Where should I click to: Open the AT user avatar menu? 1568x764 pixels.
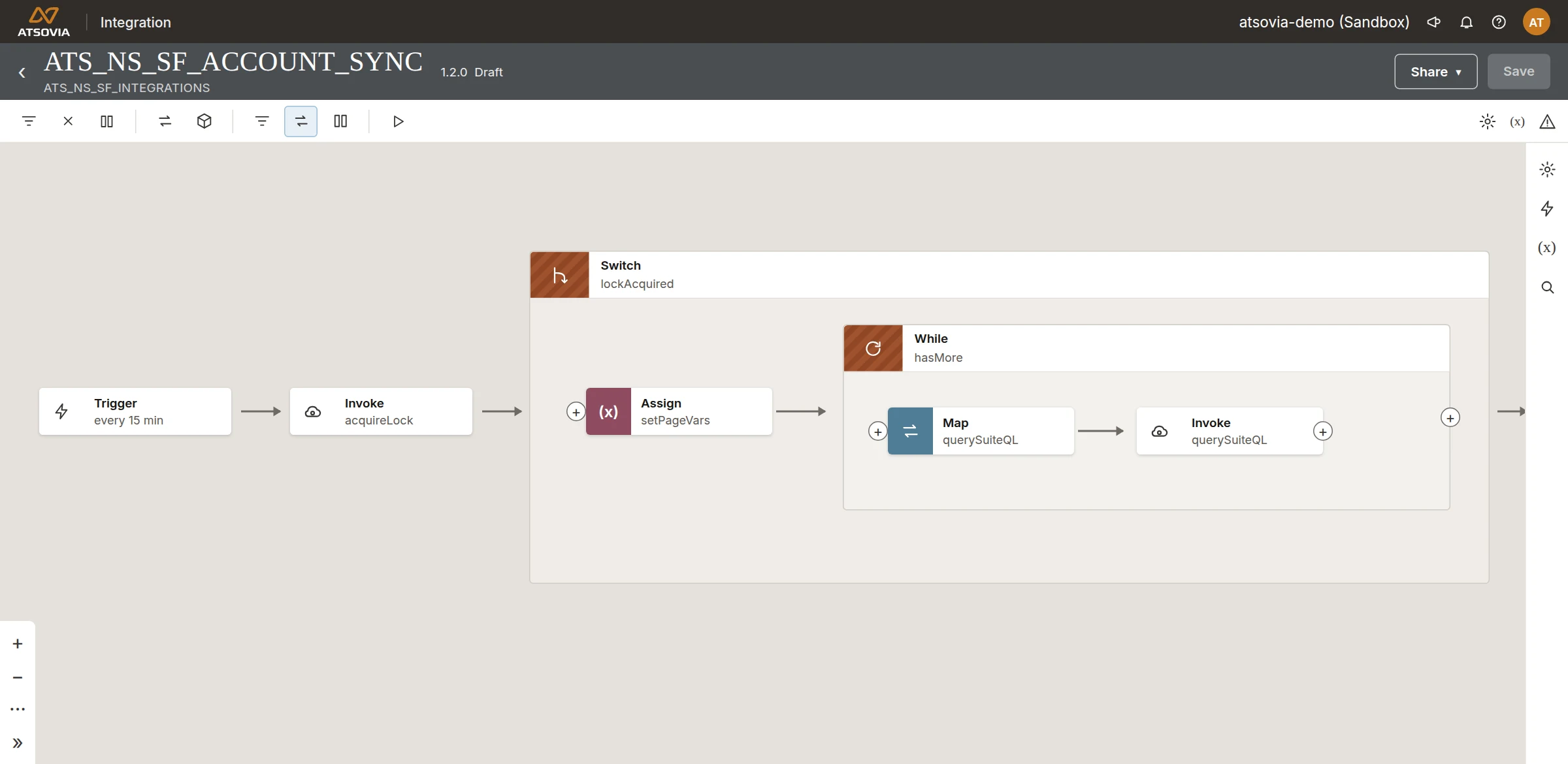point(1536,22)
